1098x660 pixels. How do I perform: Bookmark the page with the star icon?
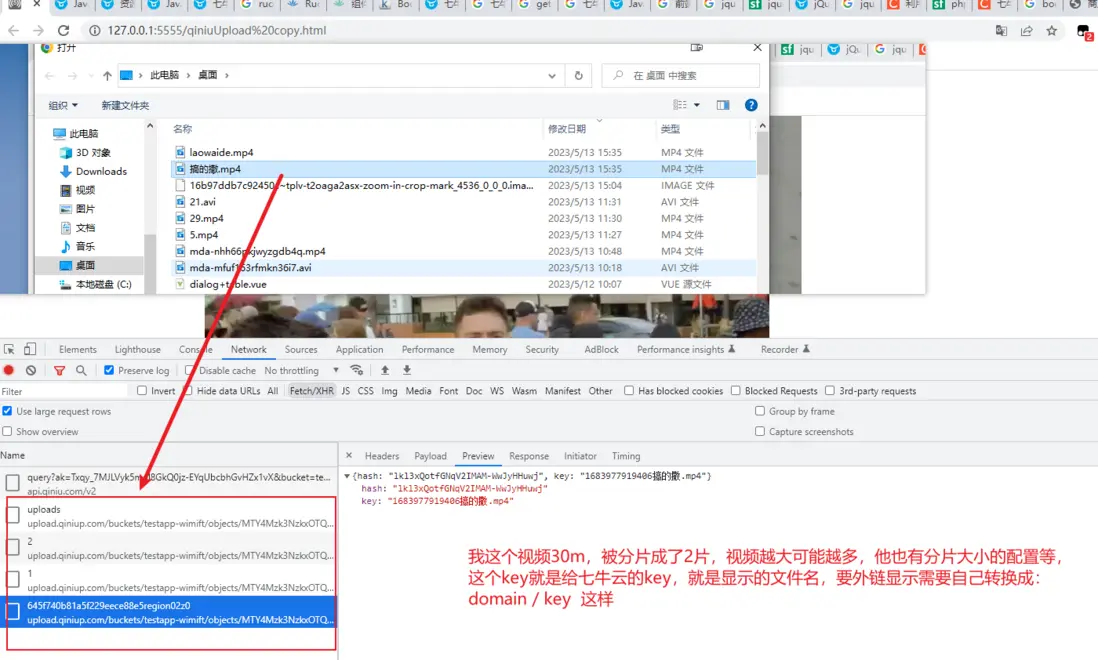point(1052,31)
